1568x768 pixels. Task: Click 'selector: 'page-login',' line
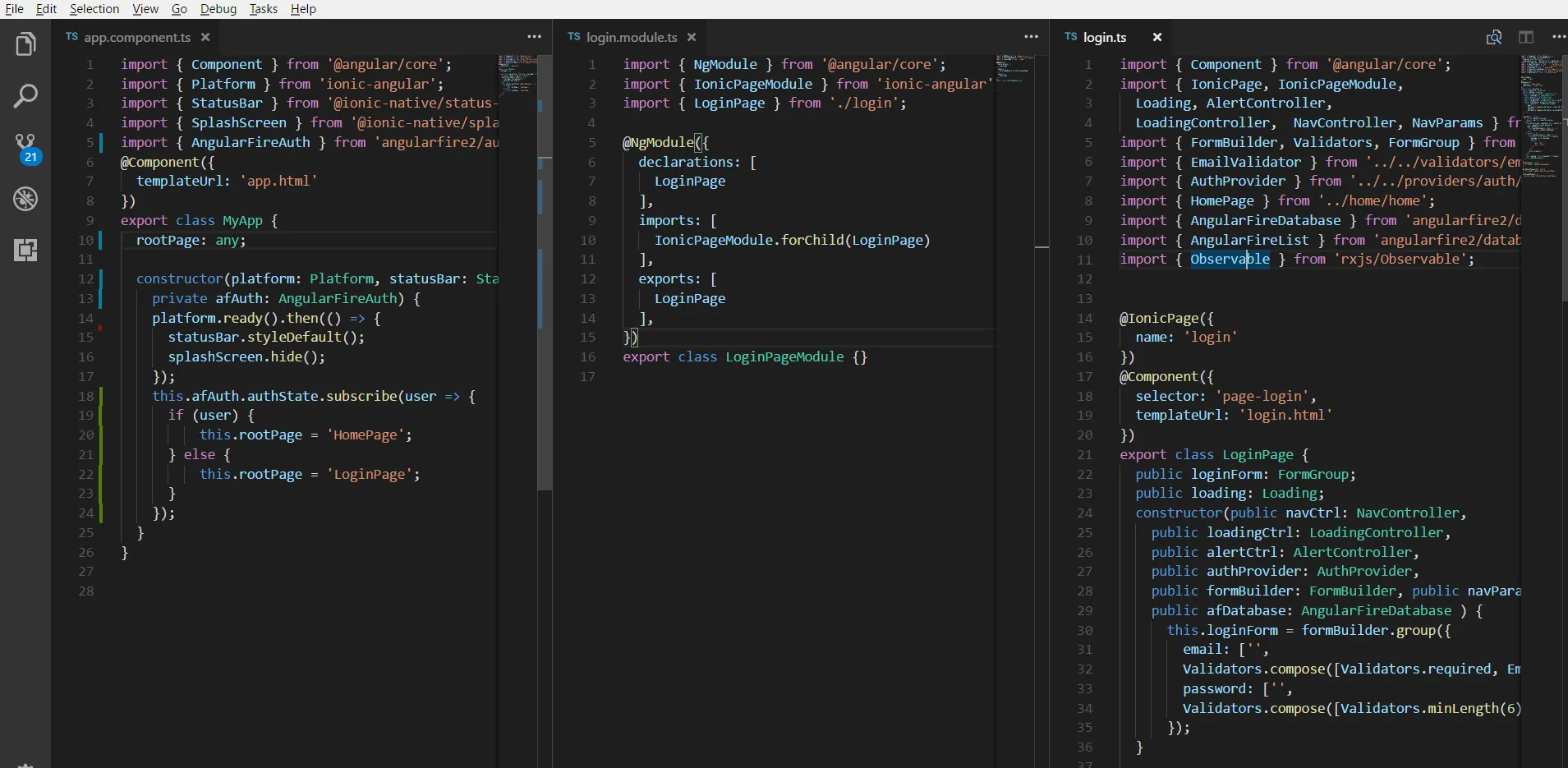(1226, 397)
